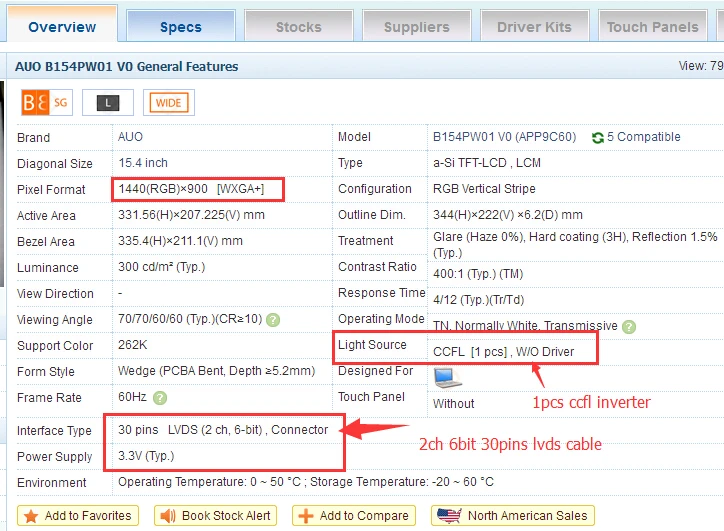Click the US flag icon
This screenshot has width=724, height=531.
(x=449, y=515)
